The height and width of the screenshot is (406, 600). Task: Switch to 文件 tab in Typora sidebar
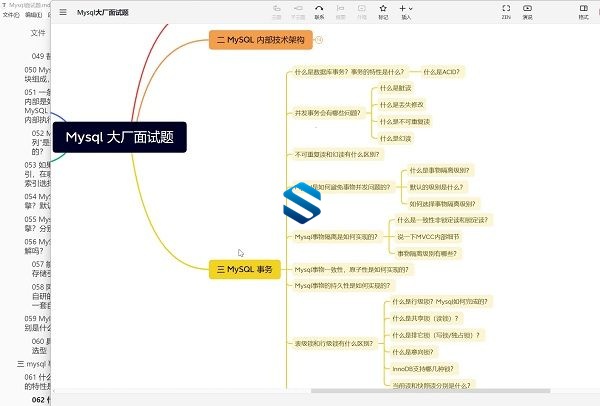pos(38,33)
